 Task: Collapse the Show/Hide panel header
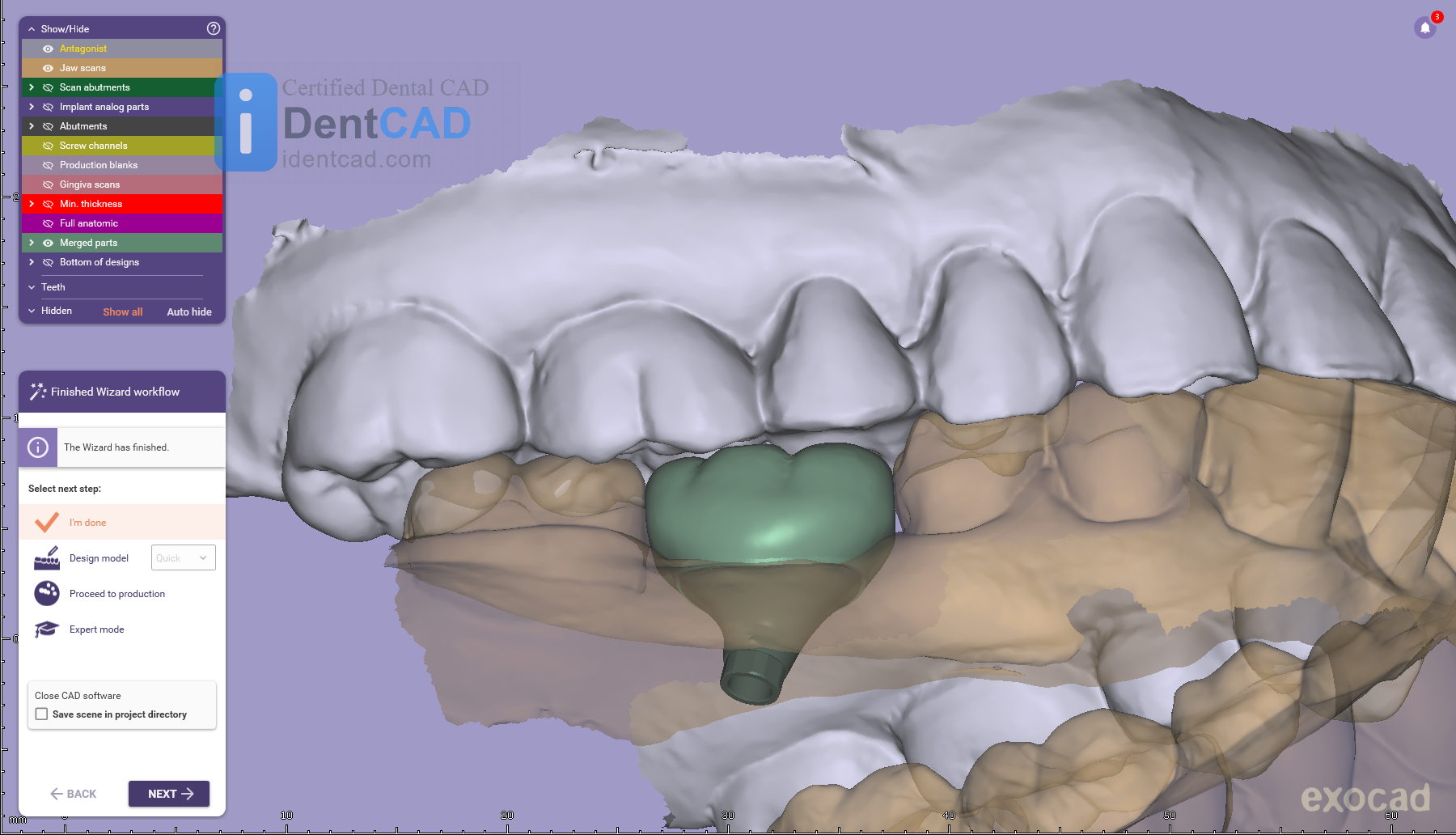(x=32, y=29)
